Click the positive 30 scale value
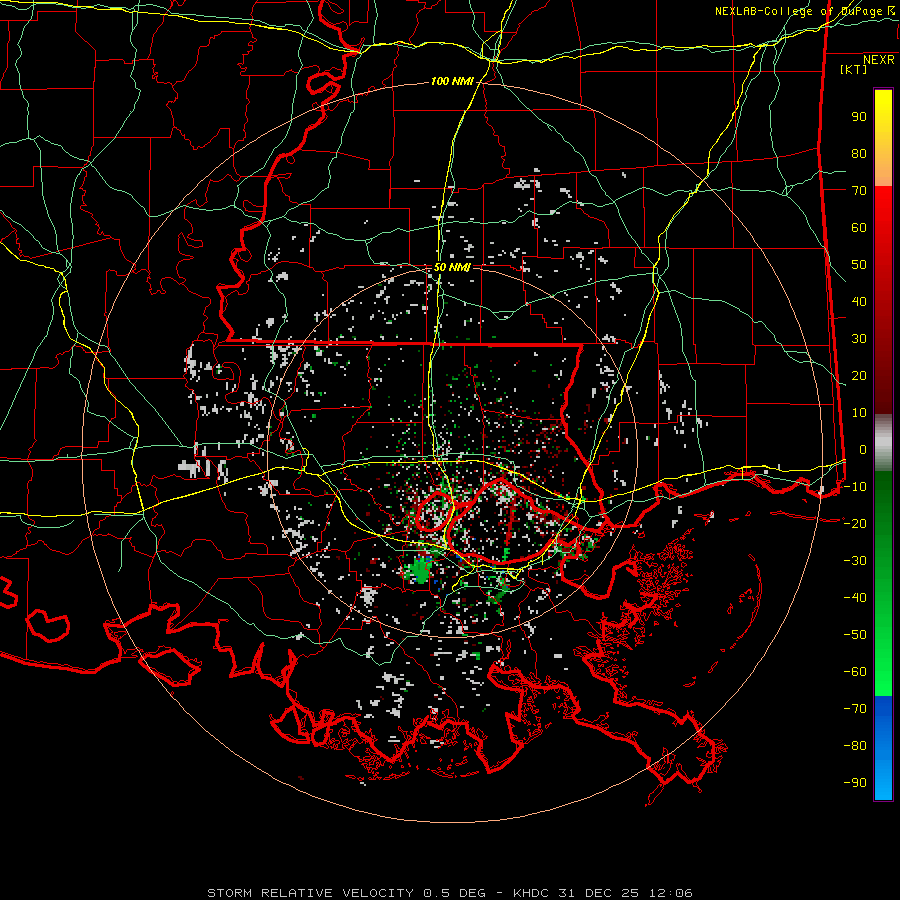The height and width of the screenshot is (900, 900). (x=859, y=339)
